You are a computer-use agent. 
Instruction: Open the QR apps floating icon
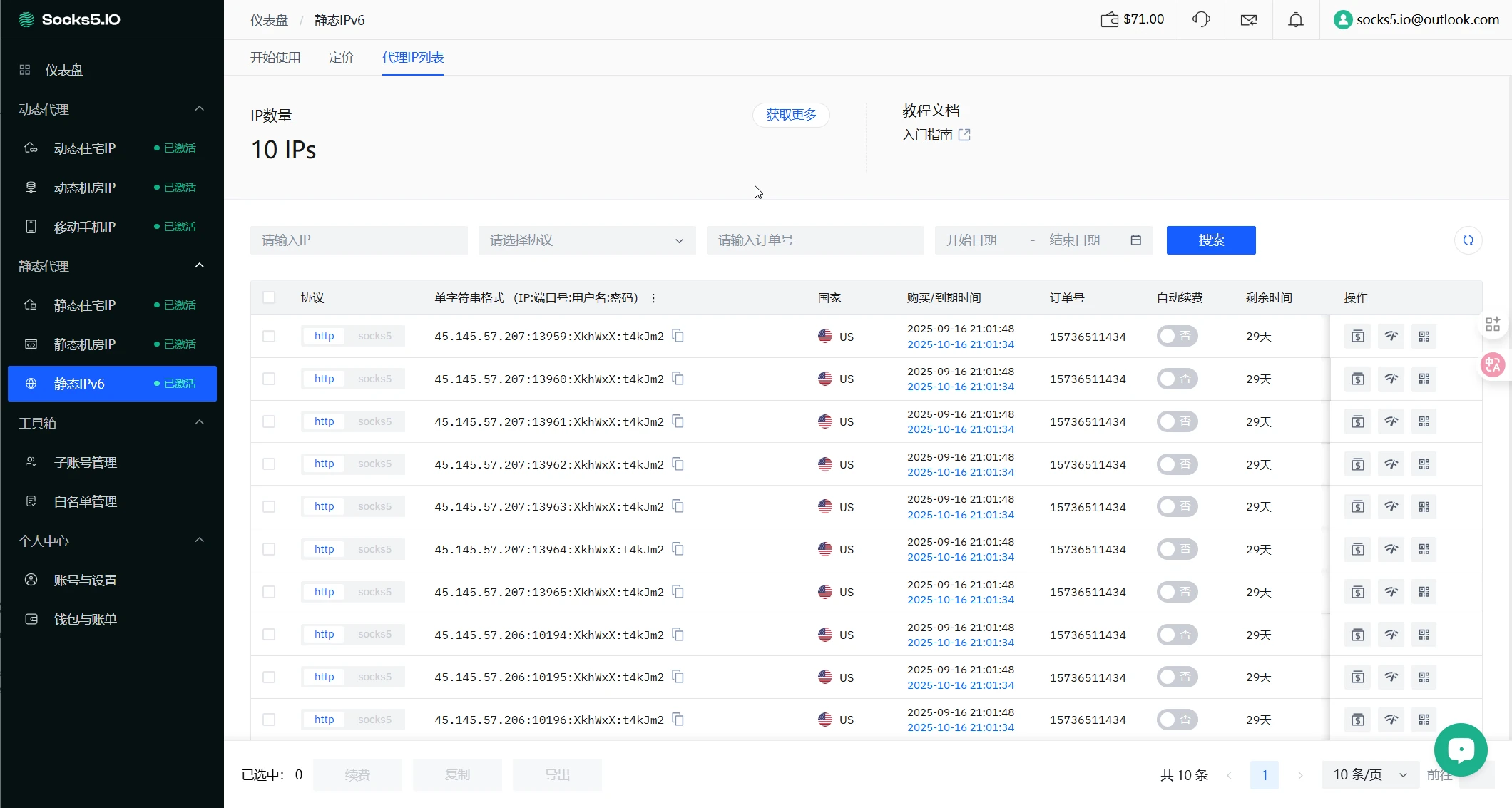pos(1493,324)
